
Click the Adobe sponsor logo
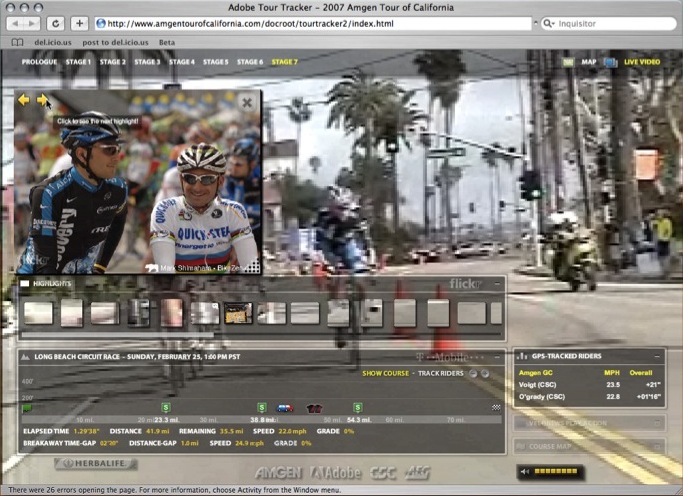(336, 473)
